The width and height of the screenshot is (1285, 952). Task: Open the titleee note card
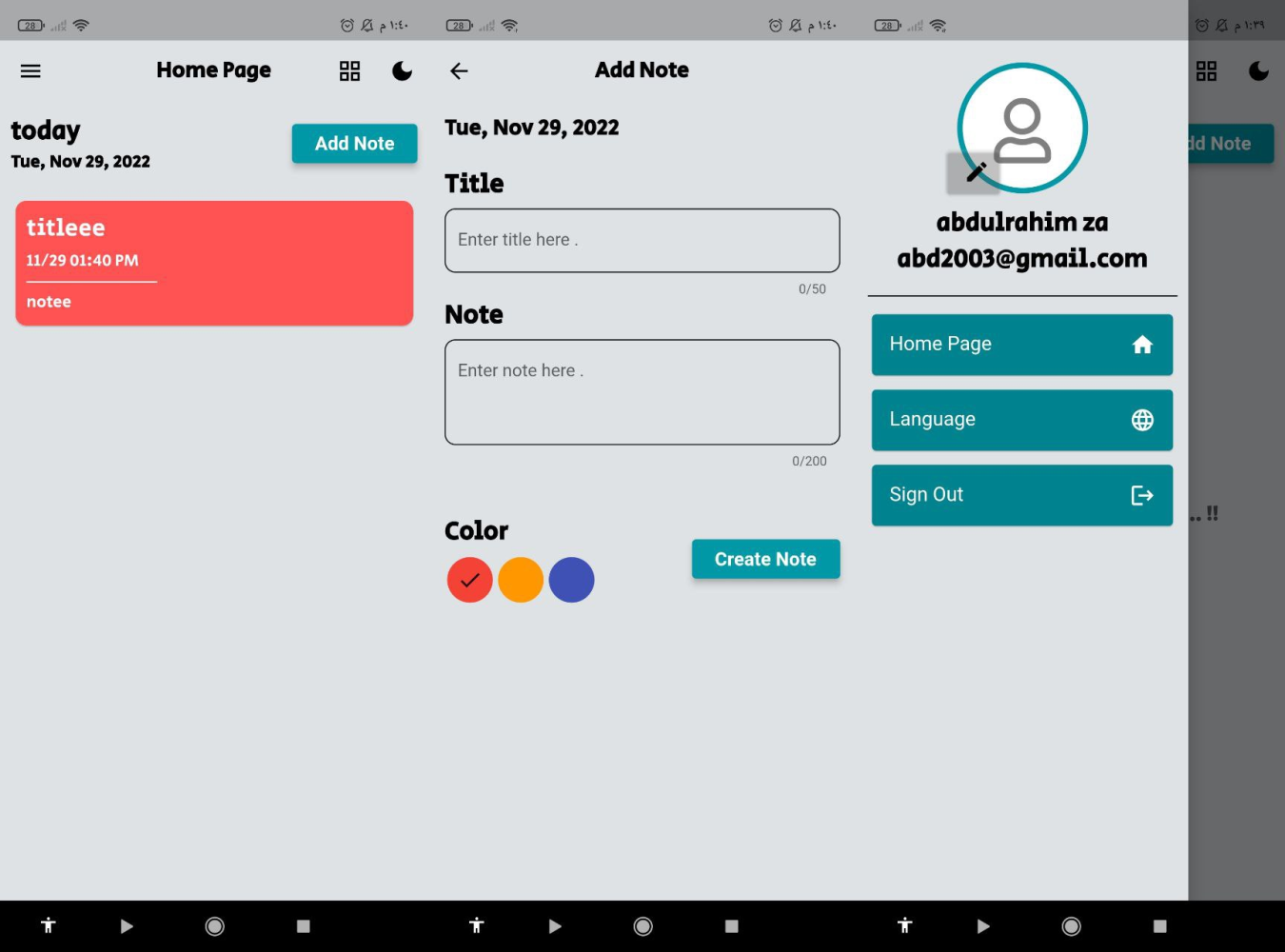click(214, 263)
